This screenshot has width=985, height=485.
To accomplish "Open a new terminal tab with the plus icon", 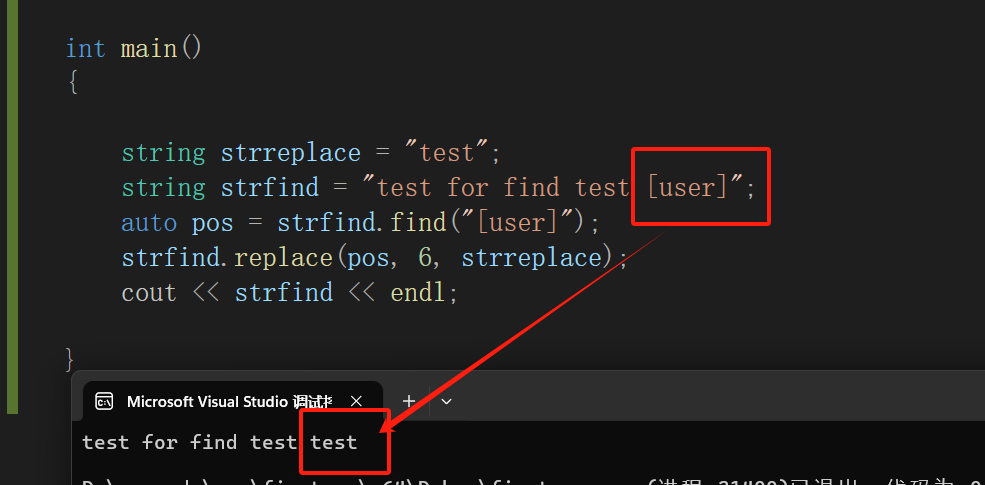I will [x=409, y=401].
